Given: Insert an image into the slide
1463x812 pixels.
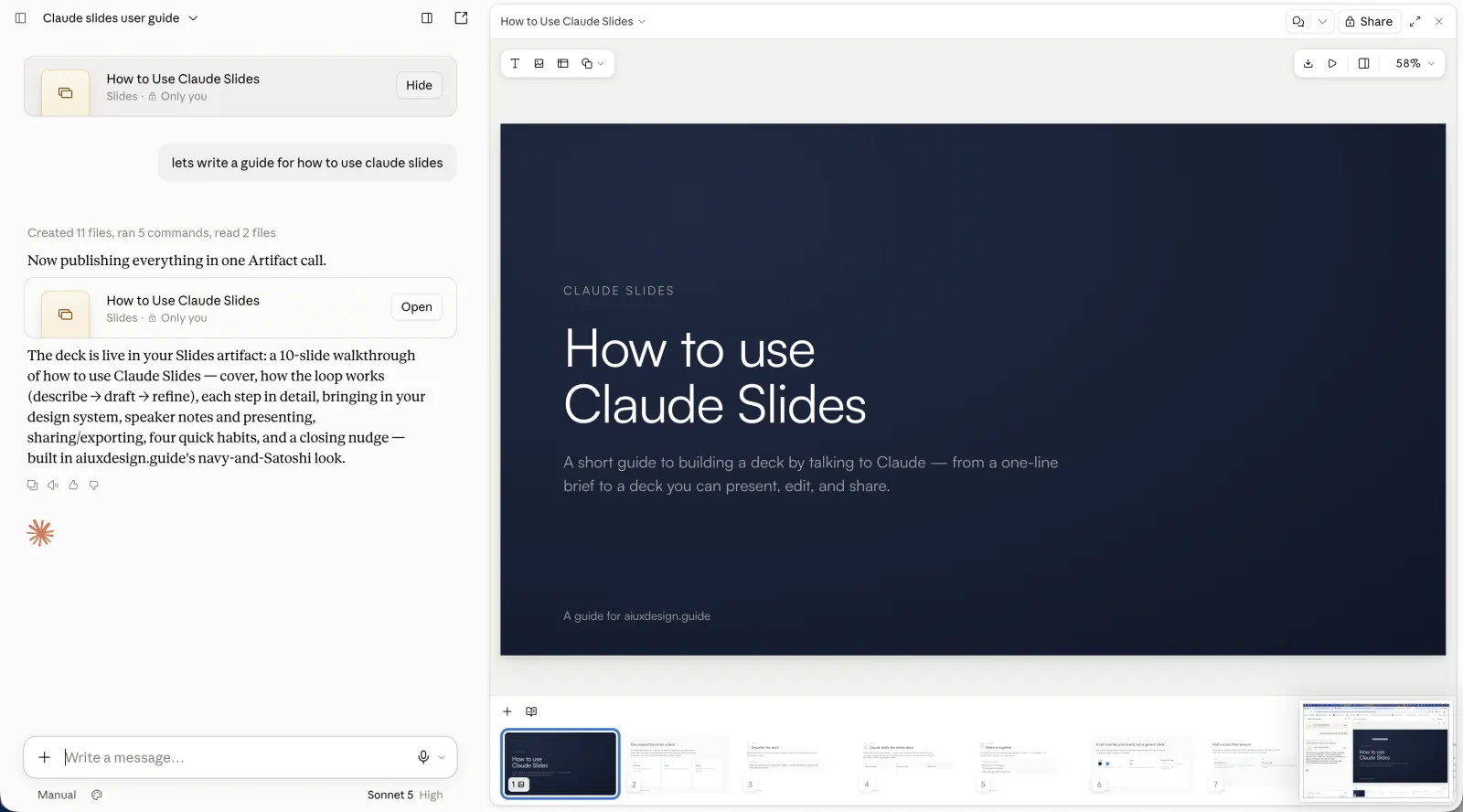Looking at the screenshot, I should coord(539,63).
